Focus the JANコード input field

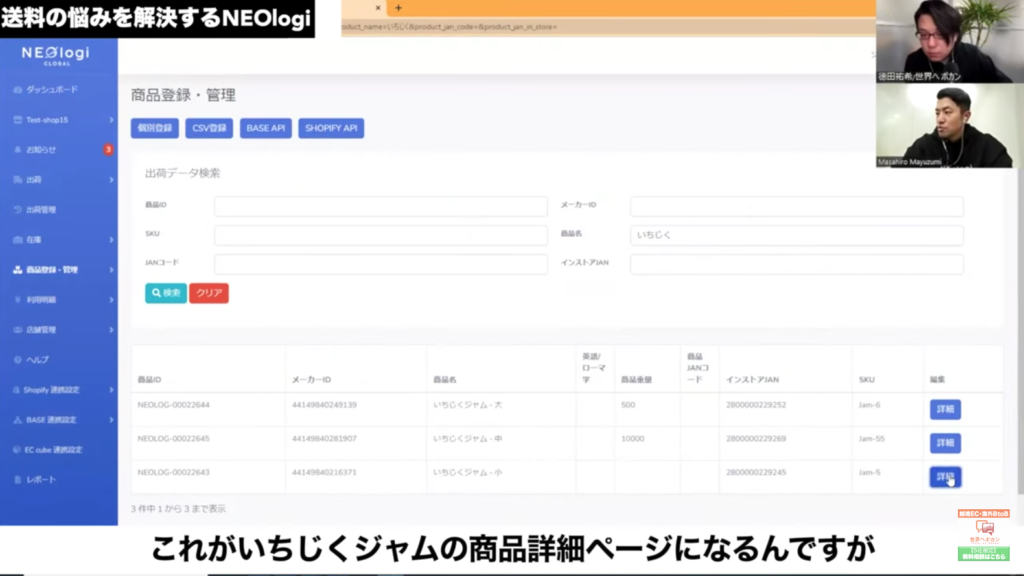point(381,264)
